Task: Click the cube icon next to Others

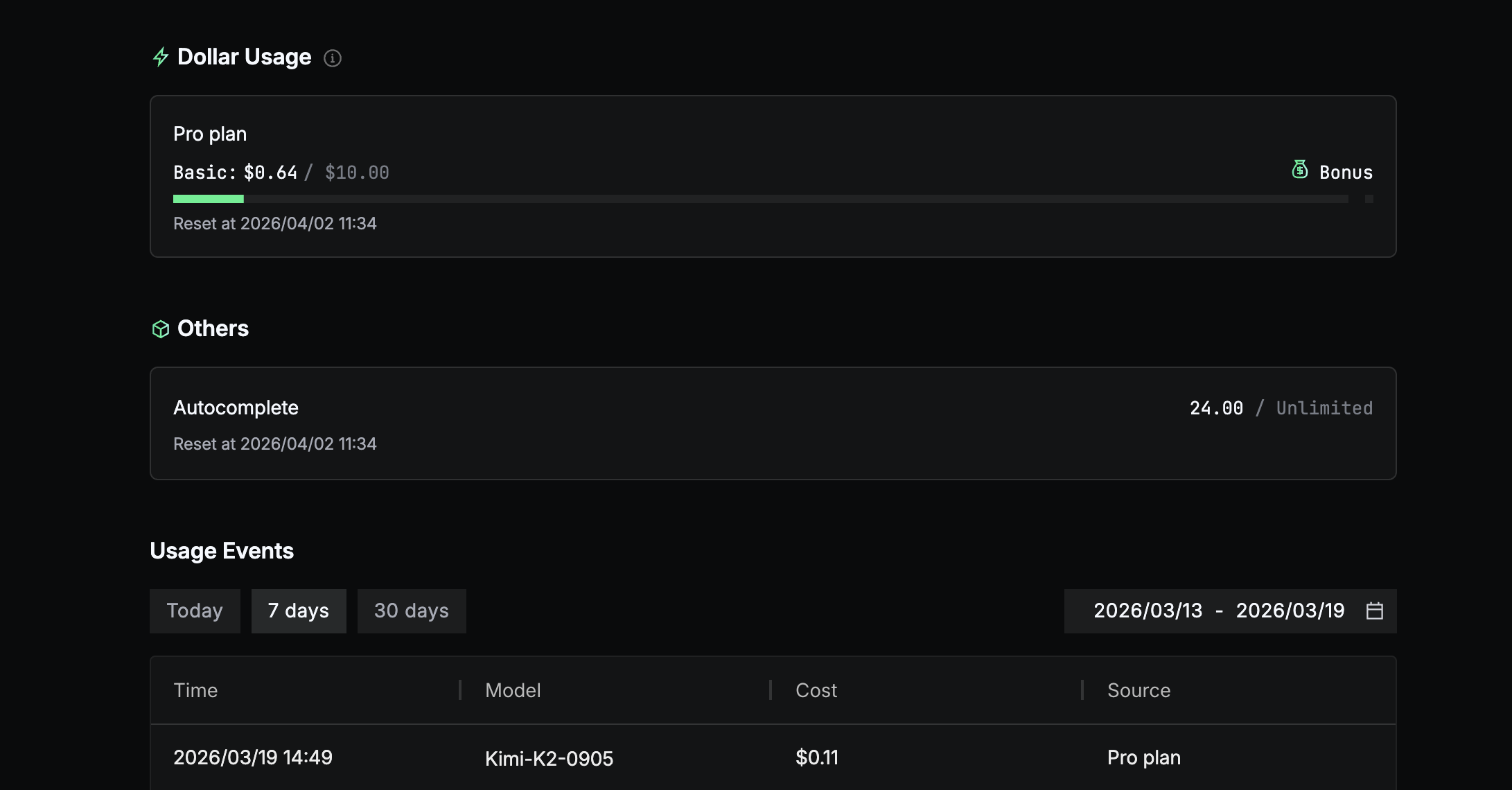Action: (161, 329)
